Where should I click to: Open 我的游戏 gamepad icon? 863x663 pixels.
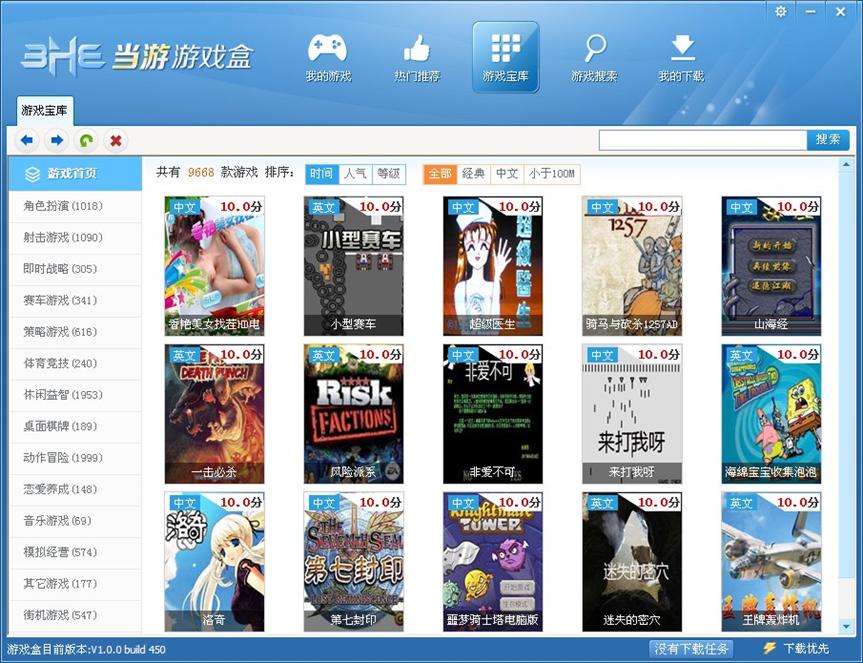(327, 57)
